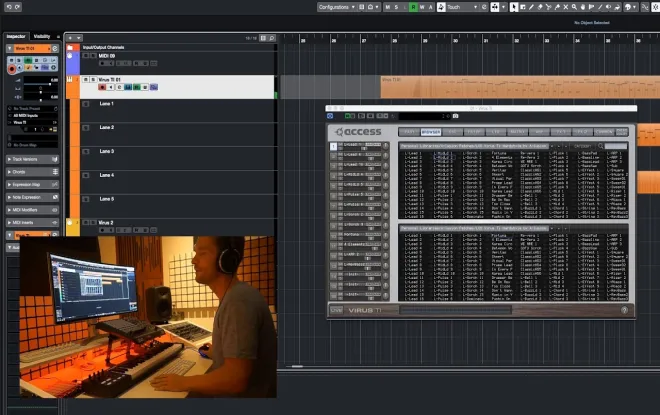The height and width of the screenshot is (415, 660).
Task: Expand the MIDI Inserts section
Action: [x=32, y=222]
